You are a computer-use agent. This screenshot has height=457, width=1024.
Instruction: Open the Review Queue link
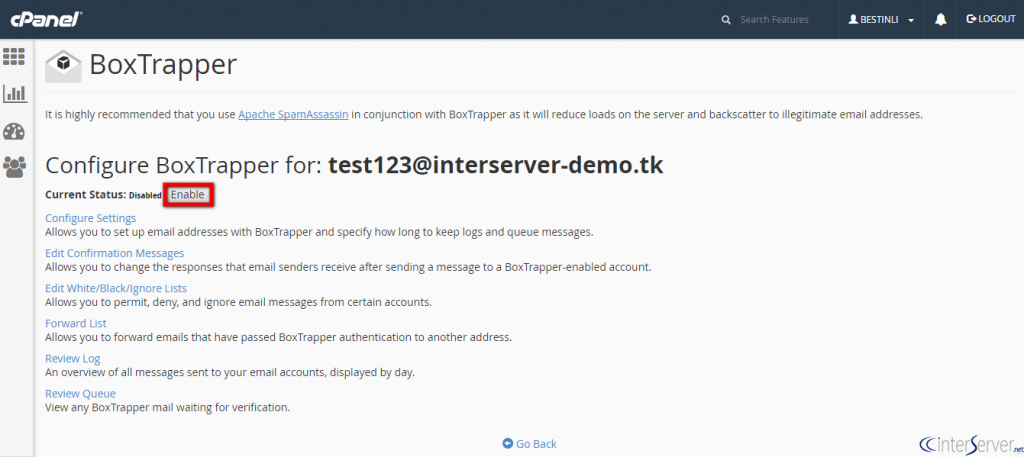coord(80,393)
